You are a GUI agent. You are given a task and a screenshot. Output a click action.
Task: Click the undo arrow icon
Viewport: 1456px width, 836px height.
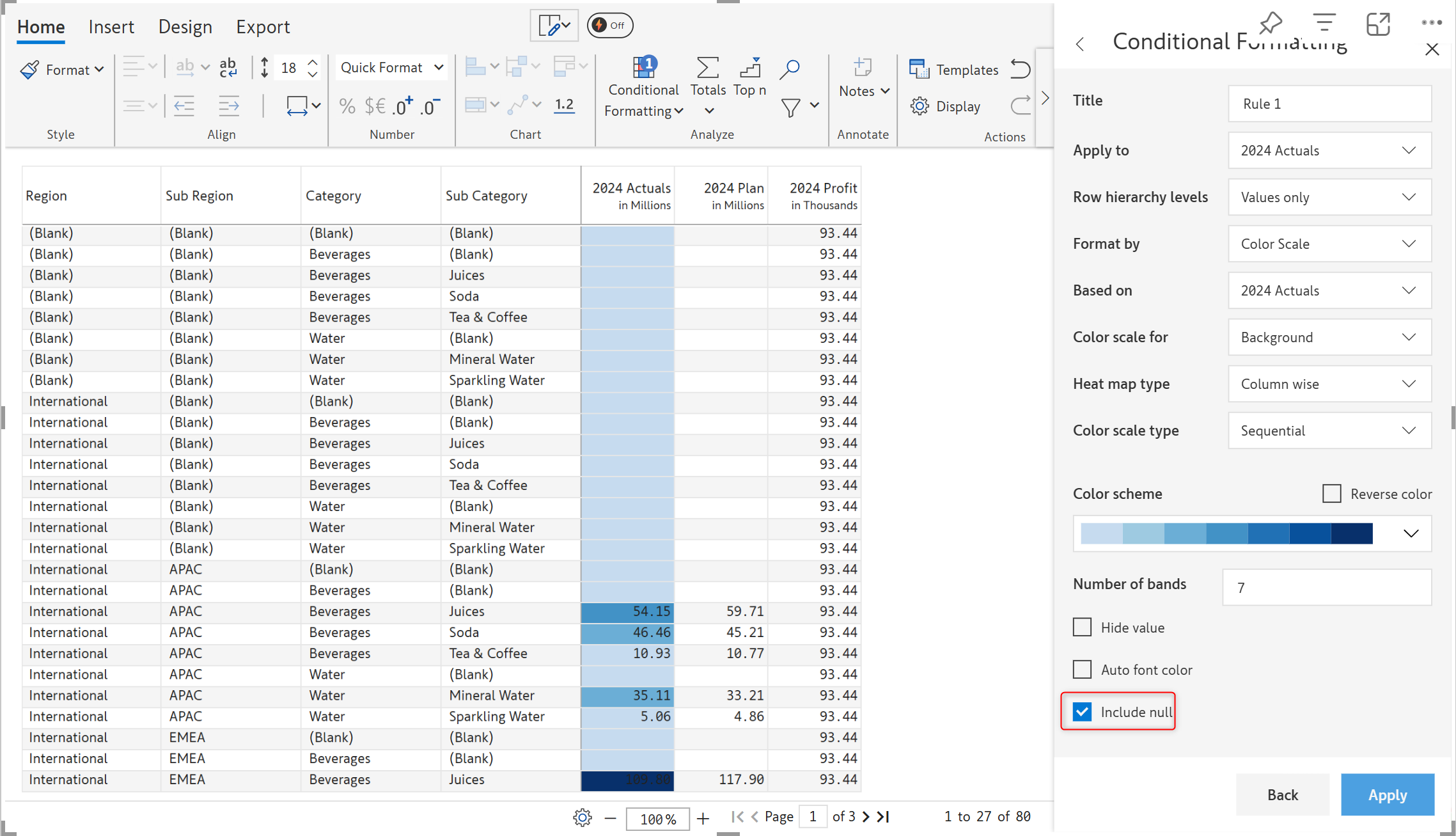[1021, 68]
